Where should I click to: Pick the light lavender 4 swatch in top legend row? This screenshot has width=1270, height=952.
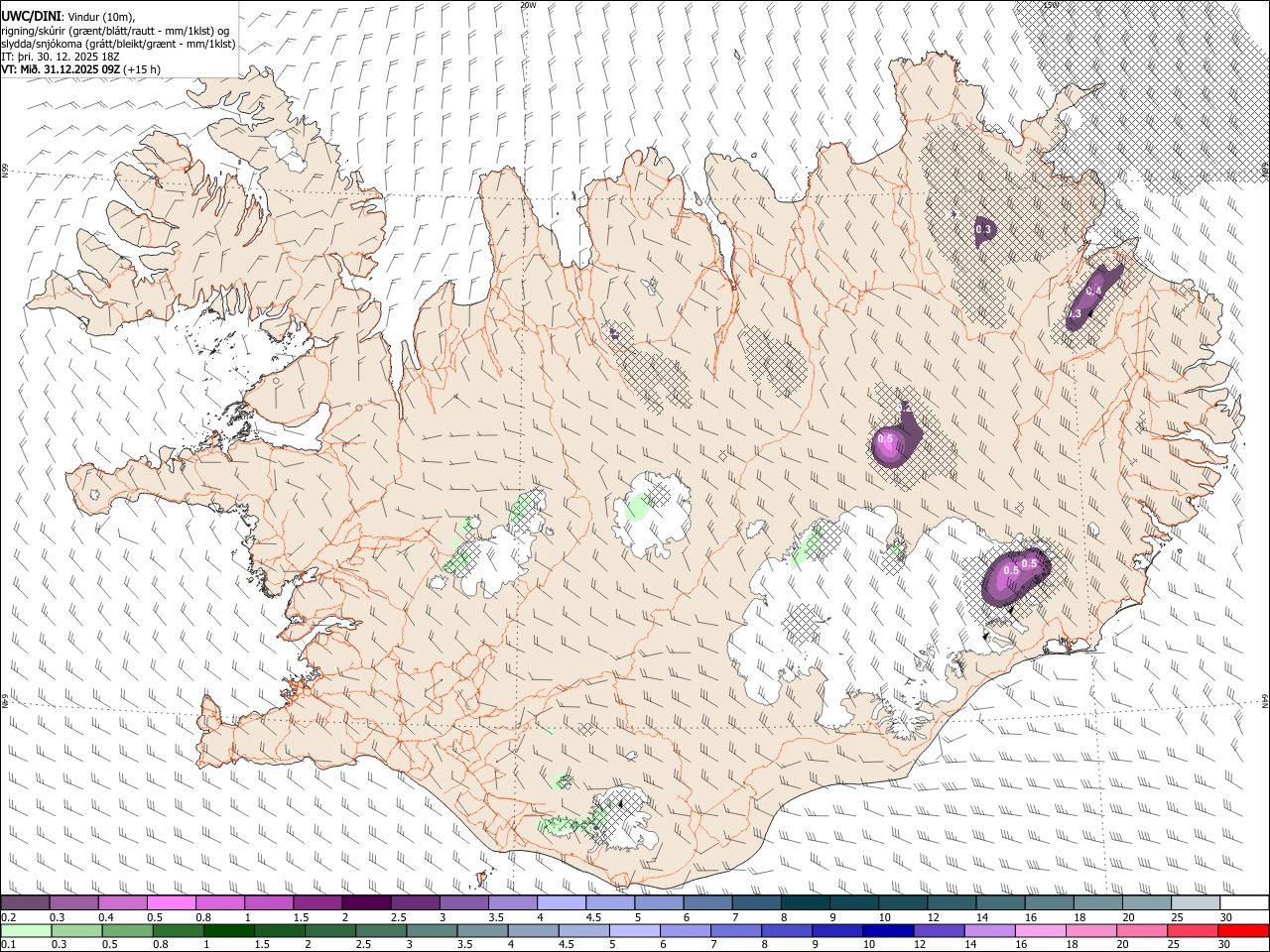point(560,903)
